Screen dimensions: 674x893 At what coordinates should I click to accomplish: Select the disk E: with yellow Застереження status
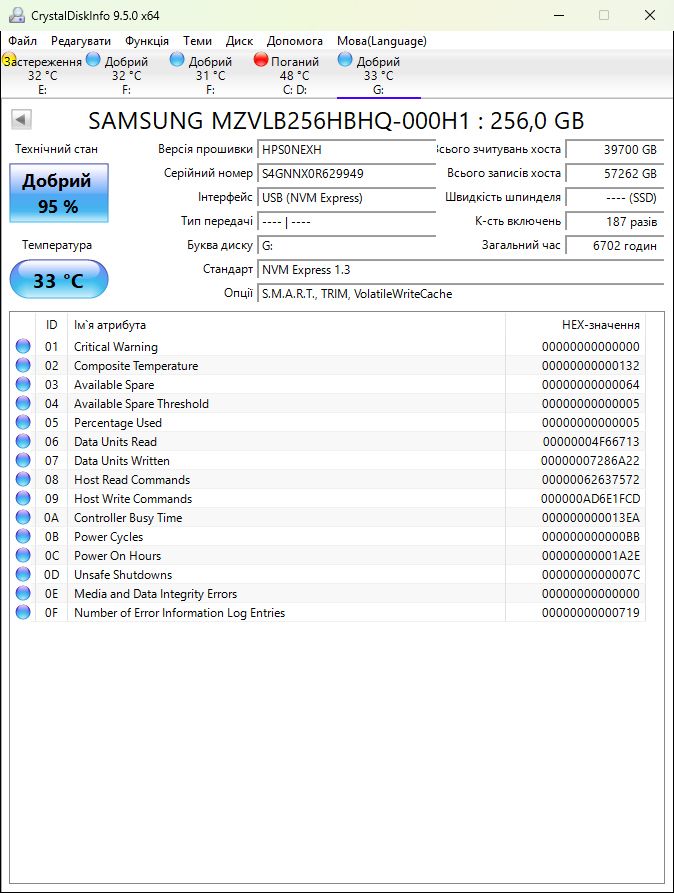(42, 75)
